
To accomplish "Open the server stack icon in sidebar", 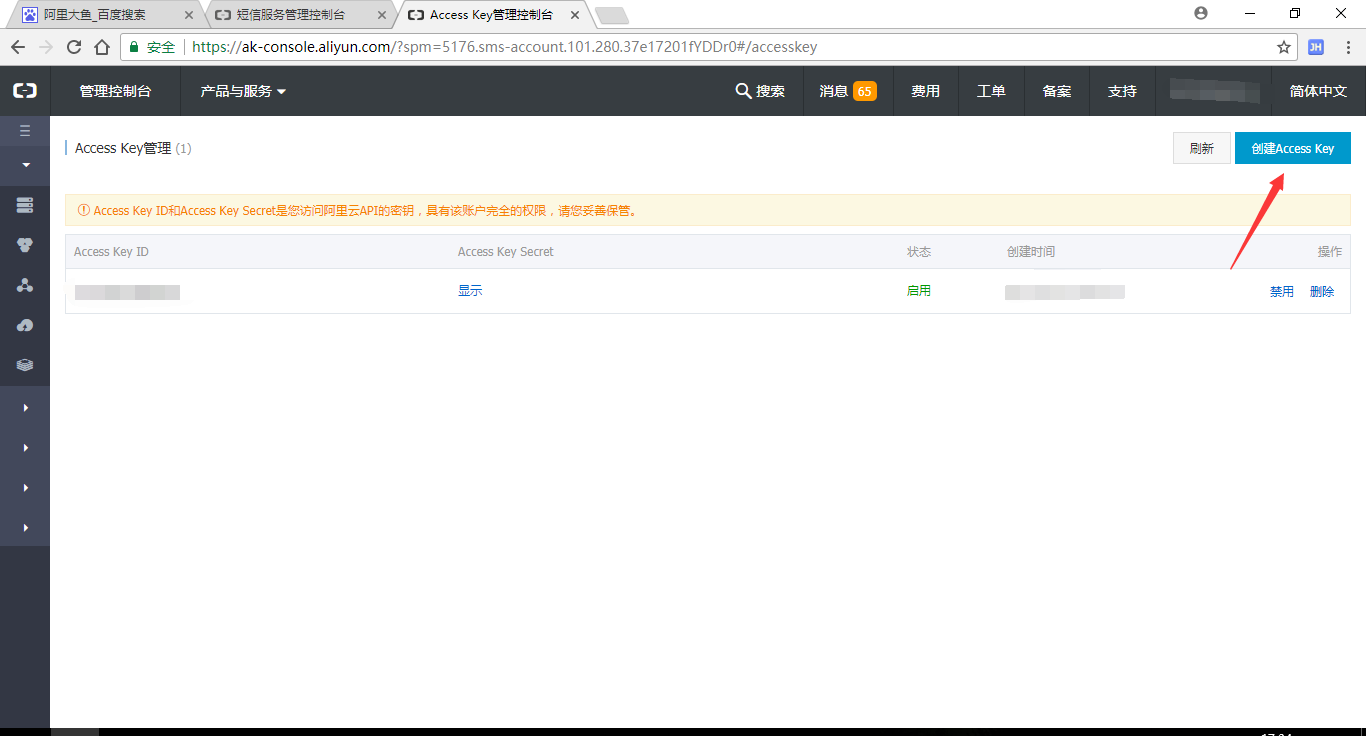I will tap(25, 205).
